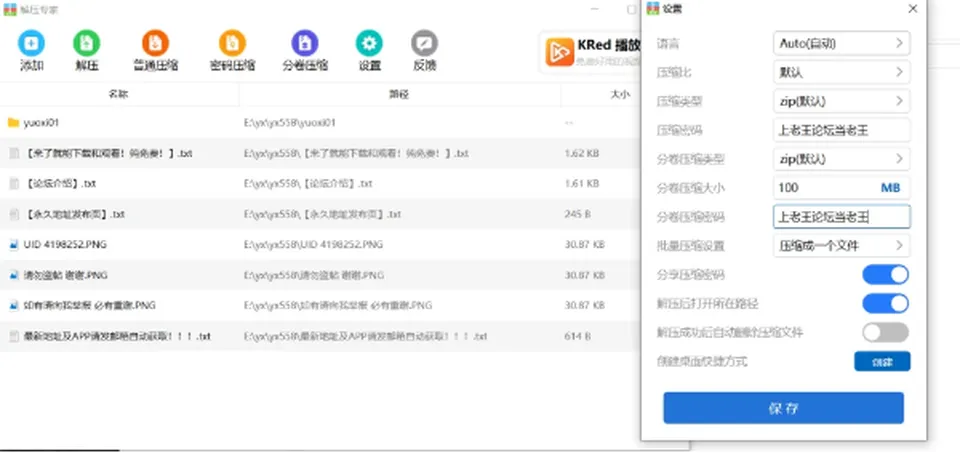Open the 压缩类型 zip(默认) dropdown
This screenshot has height=453, width=960.
(x=841, y=101)
